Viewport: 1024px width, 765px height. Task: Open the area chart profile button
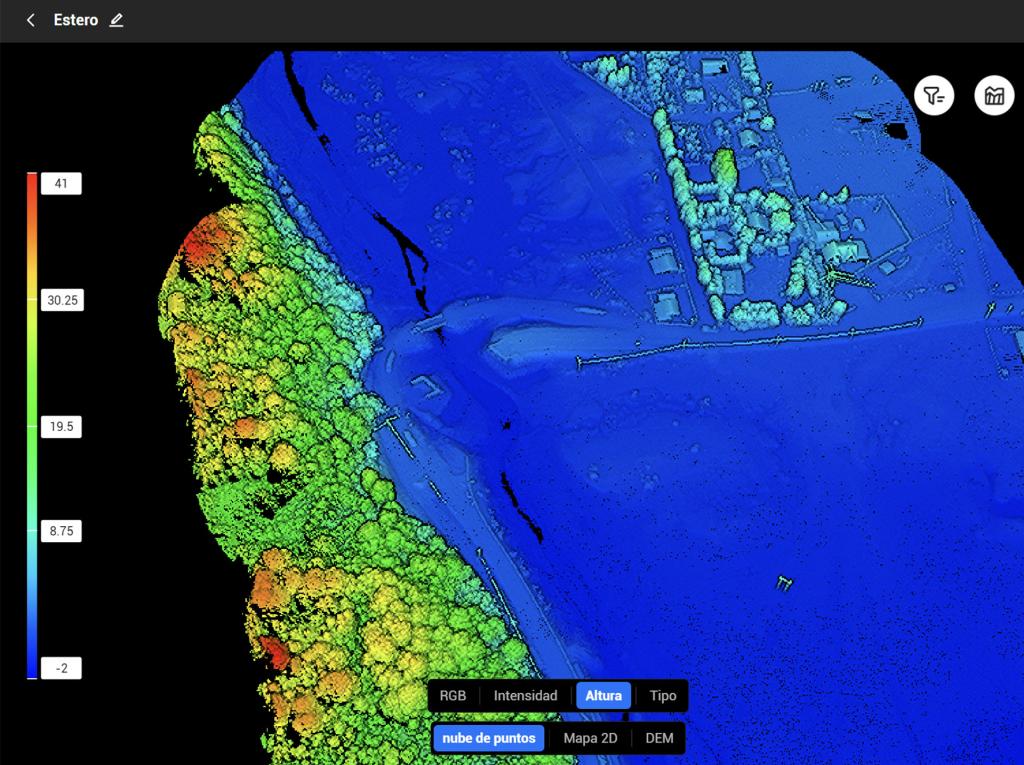993,96
